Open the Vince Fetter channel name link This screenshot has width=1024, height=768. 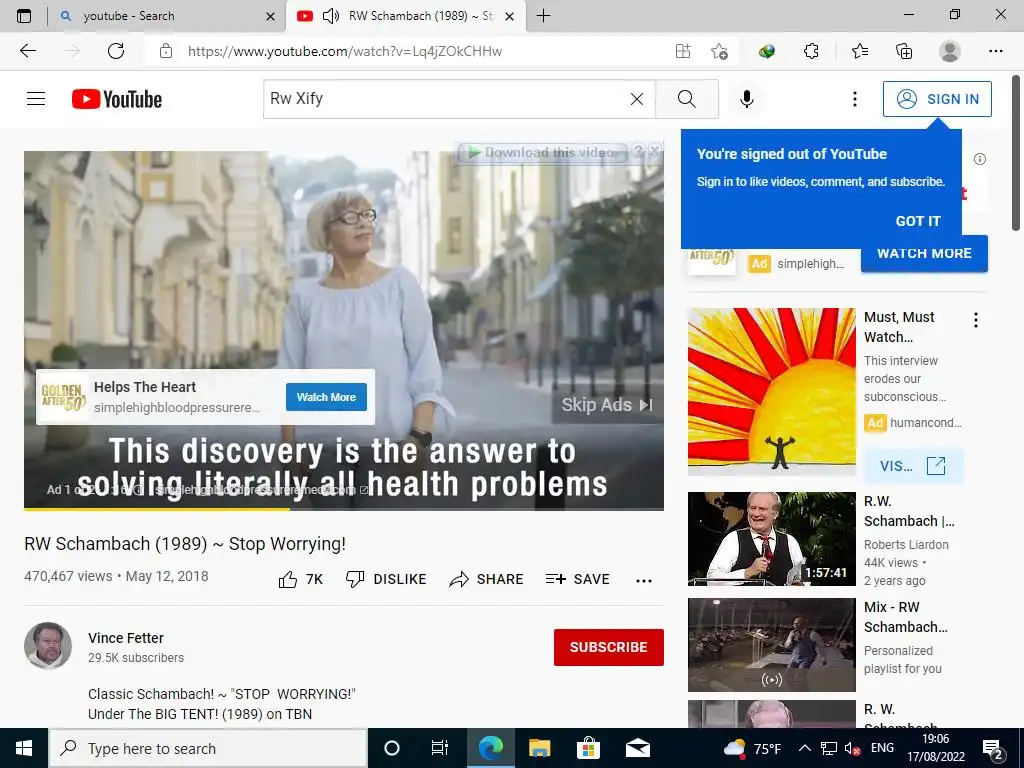(x=126, y=638)
